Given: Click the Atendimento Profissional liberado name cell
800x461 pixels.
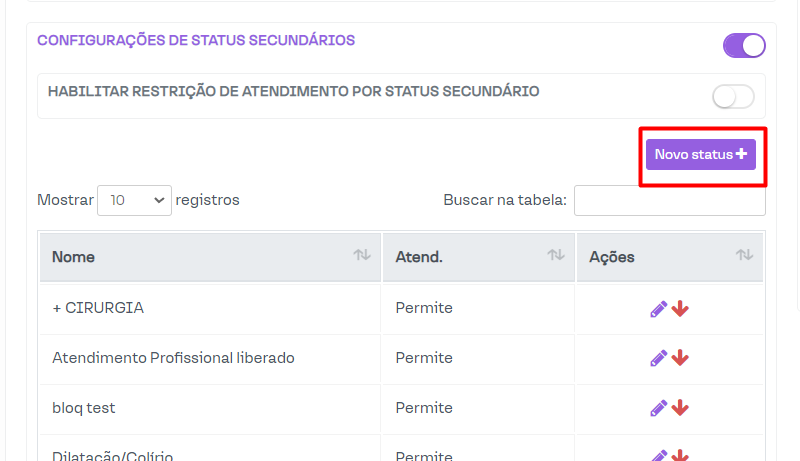Looking at the screenshot, I should 173,358.
